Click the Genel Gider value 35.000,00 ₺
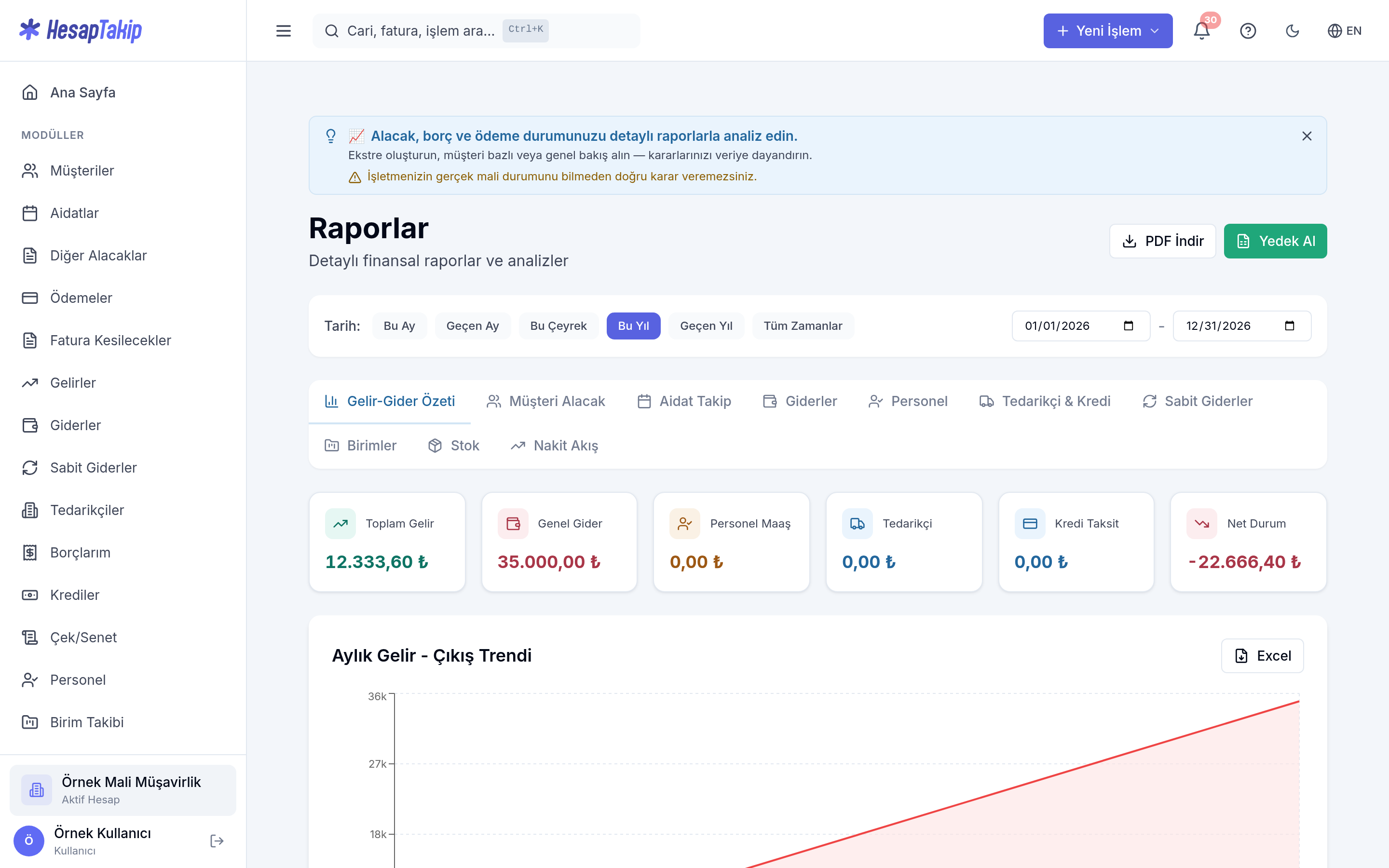1389x868 pixels. tap(549, 562)
